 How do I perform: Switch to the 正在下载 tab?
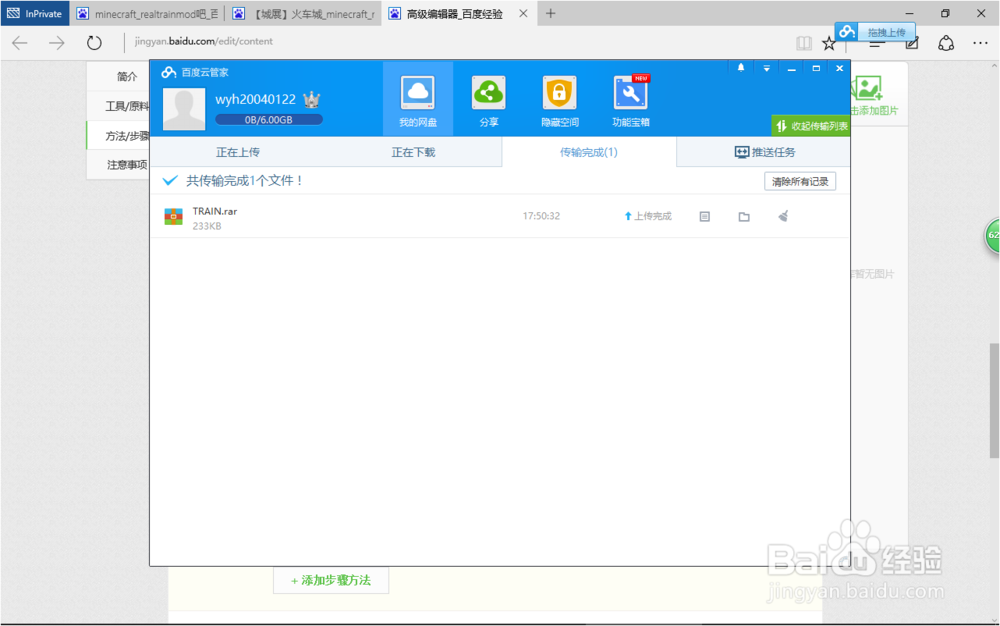pyautogui.click(x=413, y=152)
